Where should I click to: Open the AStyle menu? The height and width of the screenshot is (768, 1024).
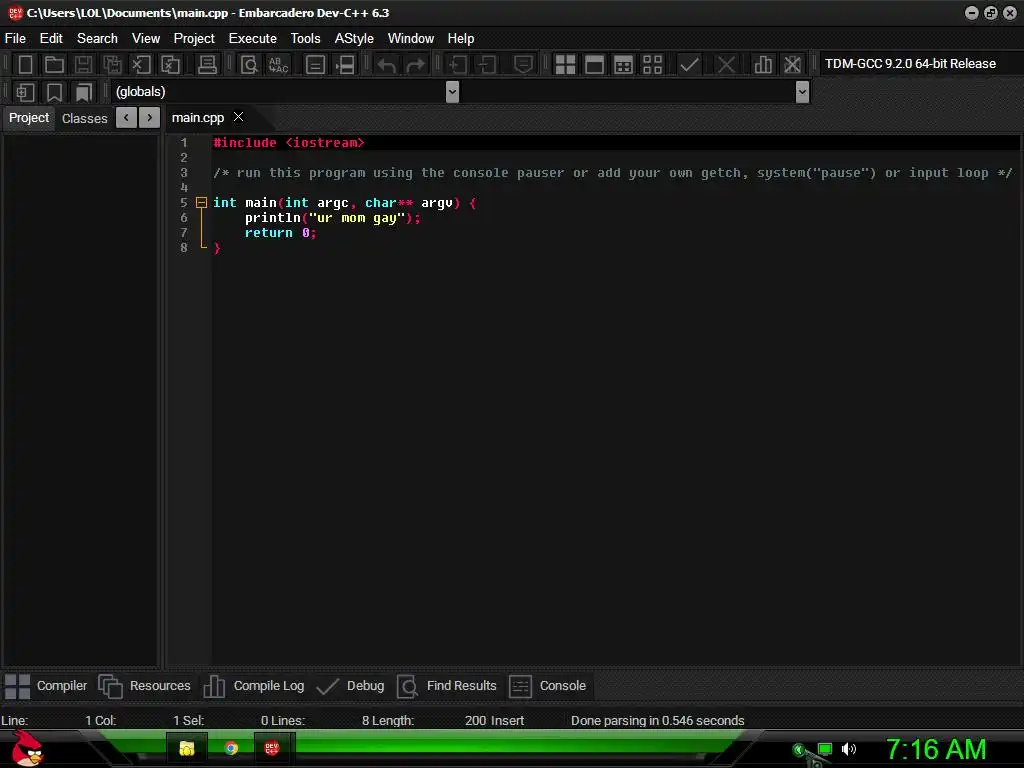354,39
